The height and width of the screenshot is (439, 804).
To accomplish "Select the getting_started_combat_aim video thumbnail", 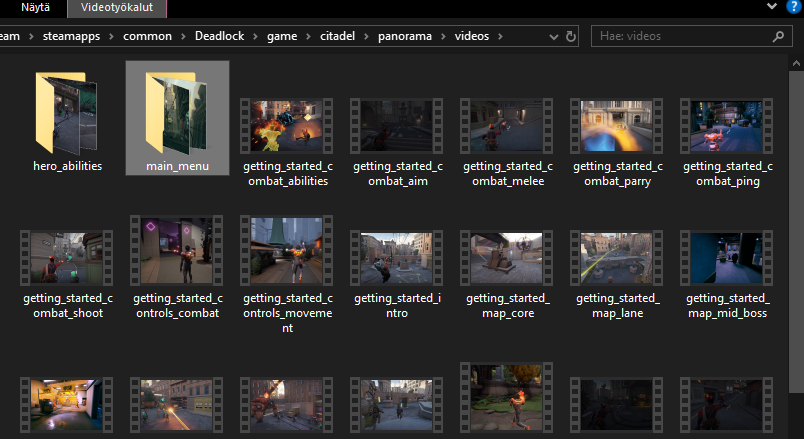I will 396,126.
